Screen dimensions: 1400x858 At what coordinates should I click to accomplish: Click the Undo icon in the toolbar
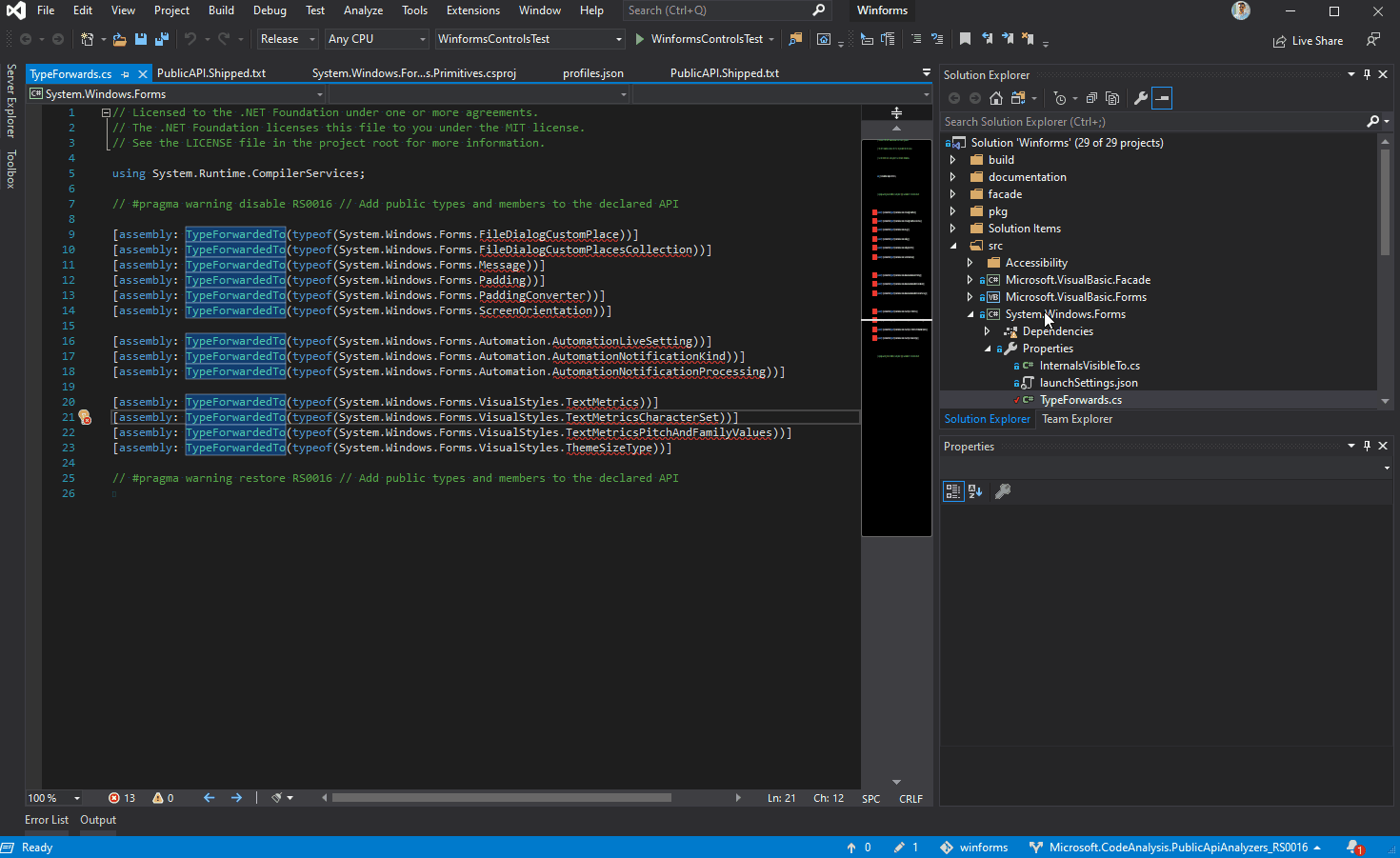[190, 39]
